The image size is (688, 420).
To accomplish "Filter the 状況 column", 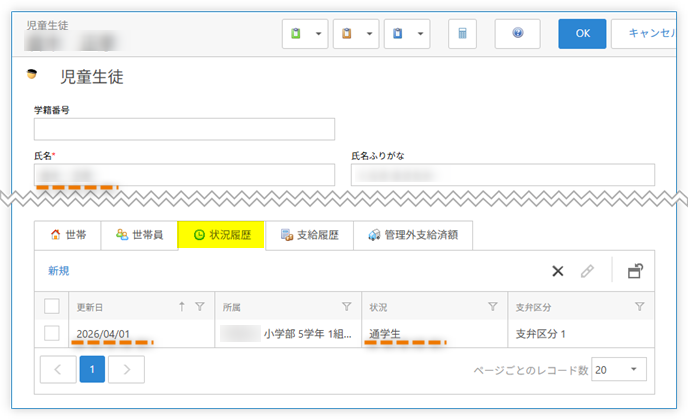I will (493, 306).
